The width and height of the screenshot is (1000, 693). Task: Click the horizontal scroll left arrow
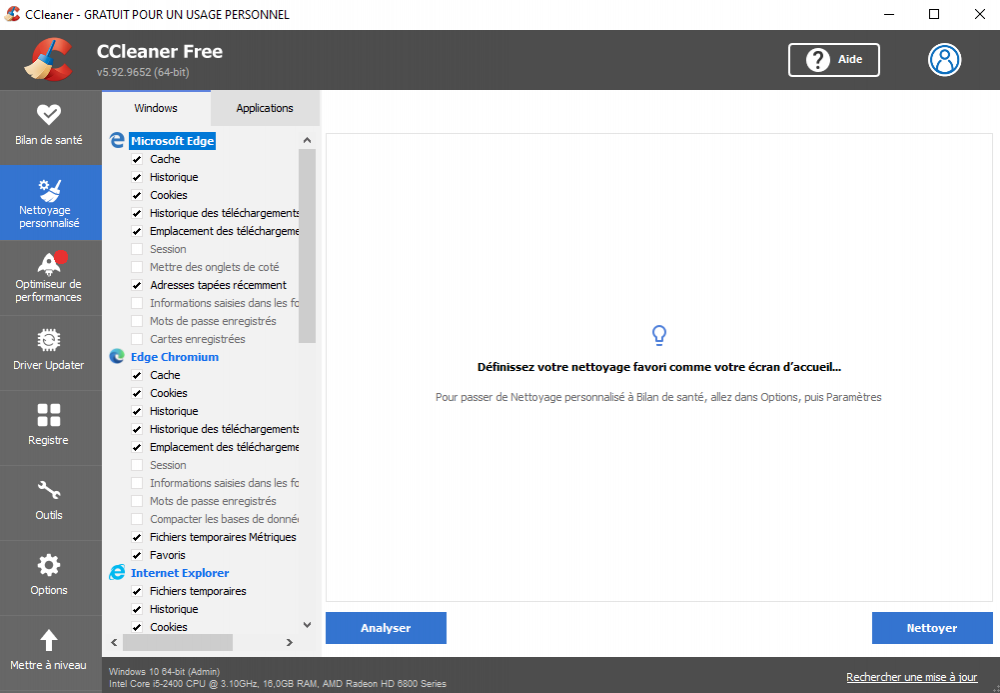(x=114, y=642)
